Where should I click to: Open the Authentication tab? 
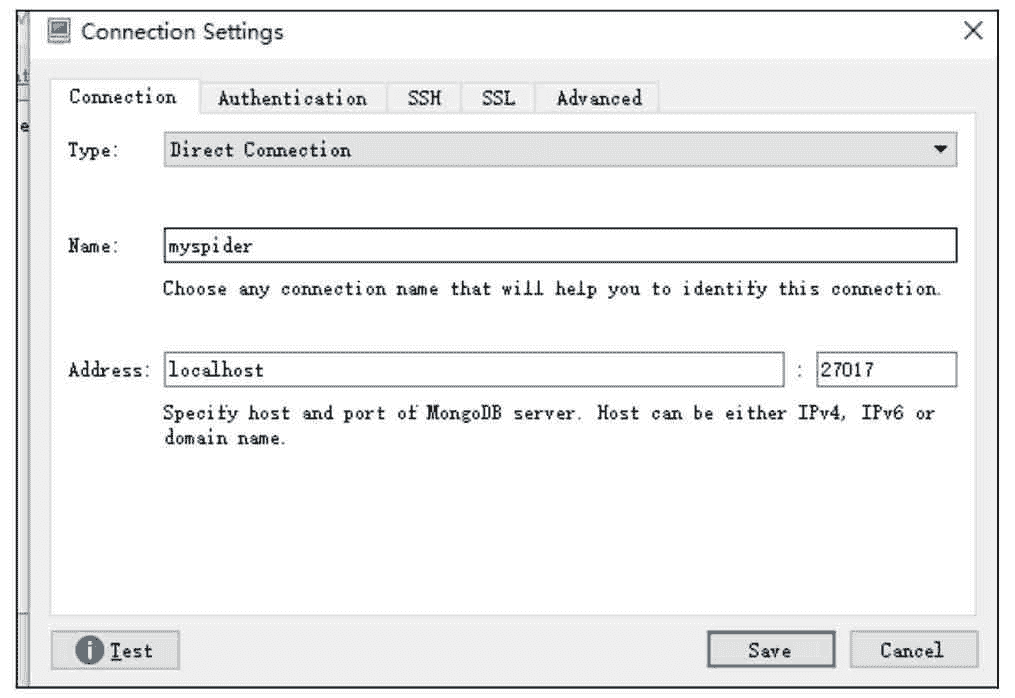point(292,98)
